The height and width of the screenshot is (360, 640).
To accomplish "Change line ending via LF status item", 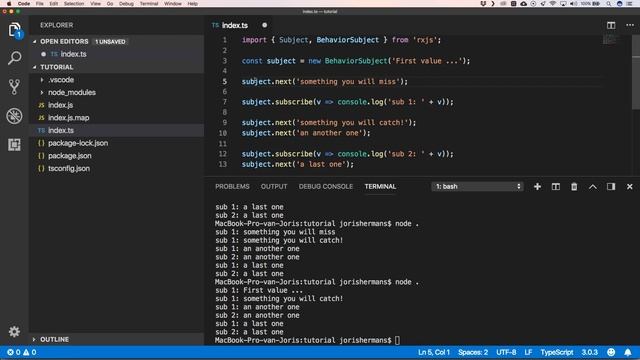I will click(528, 352).
